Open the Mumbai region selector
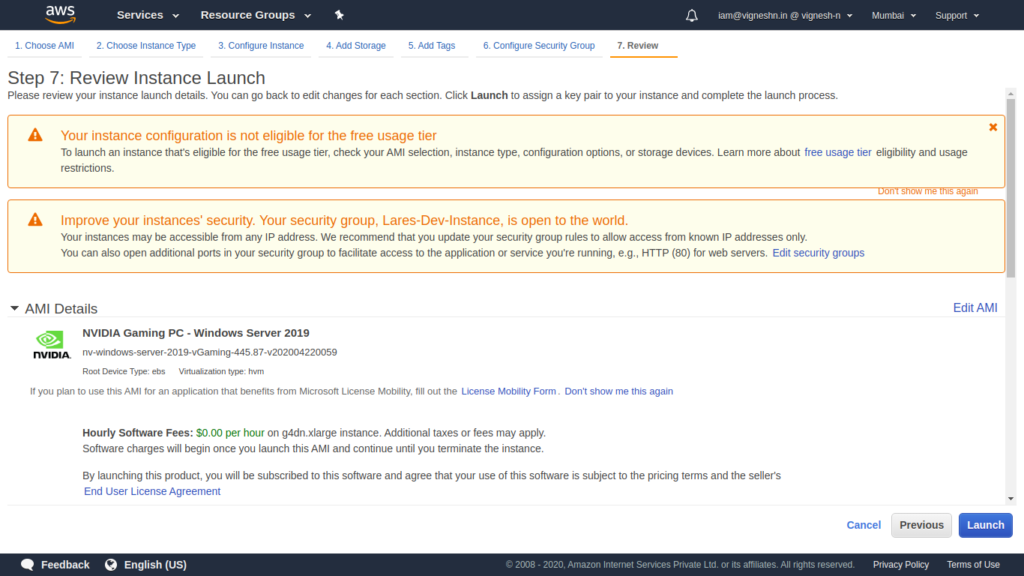 (893, 15)
